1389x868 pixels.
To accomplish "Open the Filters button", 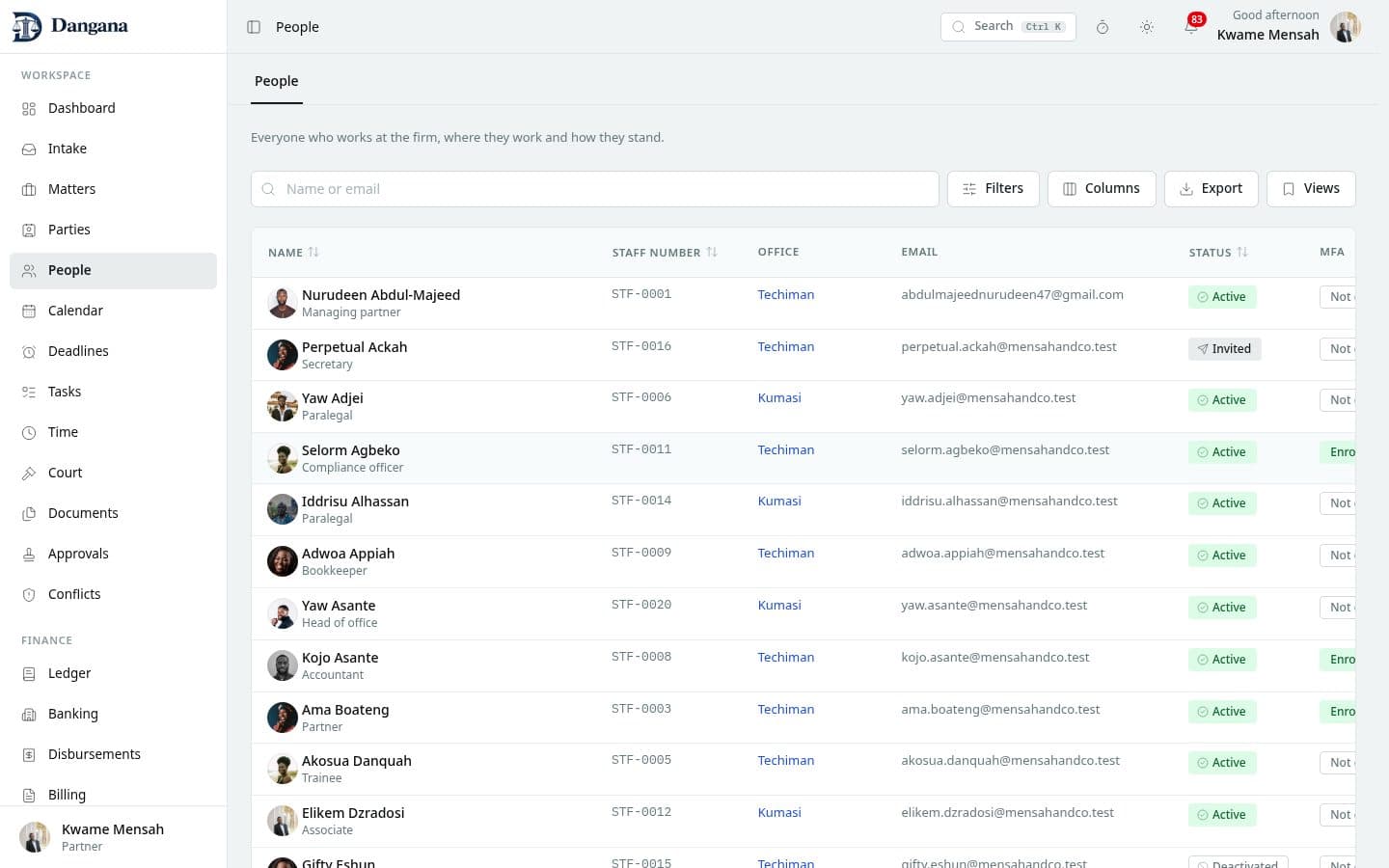I will (993, 189).
